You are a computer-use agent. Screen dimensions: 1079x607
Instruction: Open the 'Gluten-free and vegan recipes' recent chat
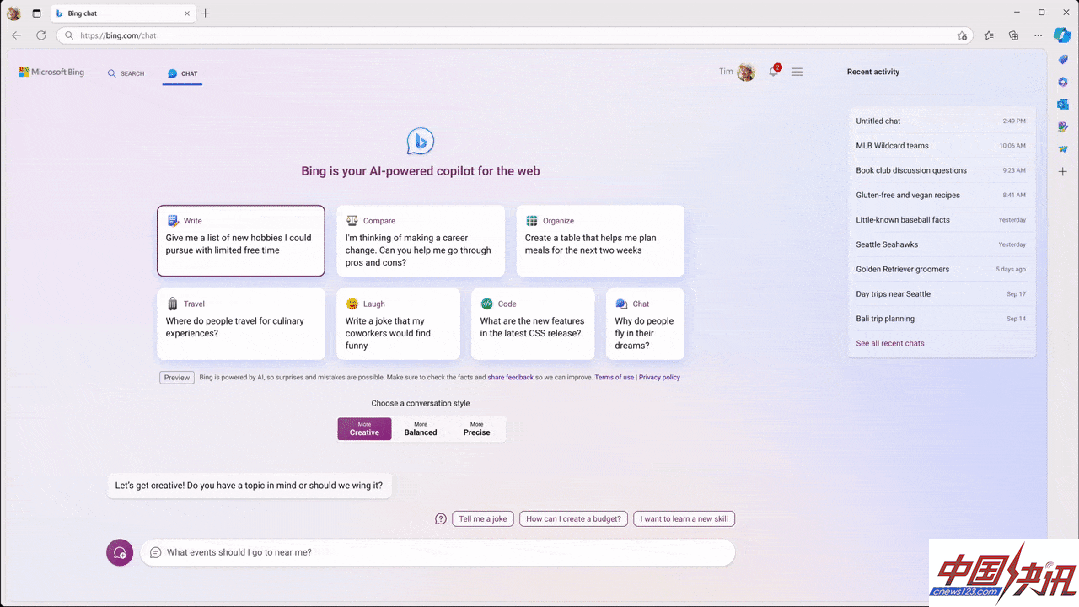point(941,195)
